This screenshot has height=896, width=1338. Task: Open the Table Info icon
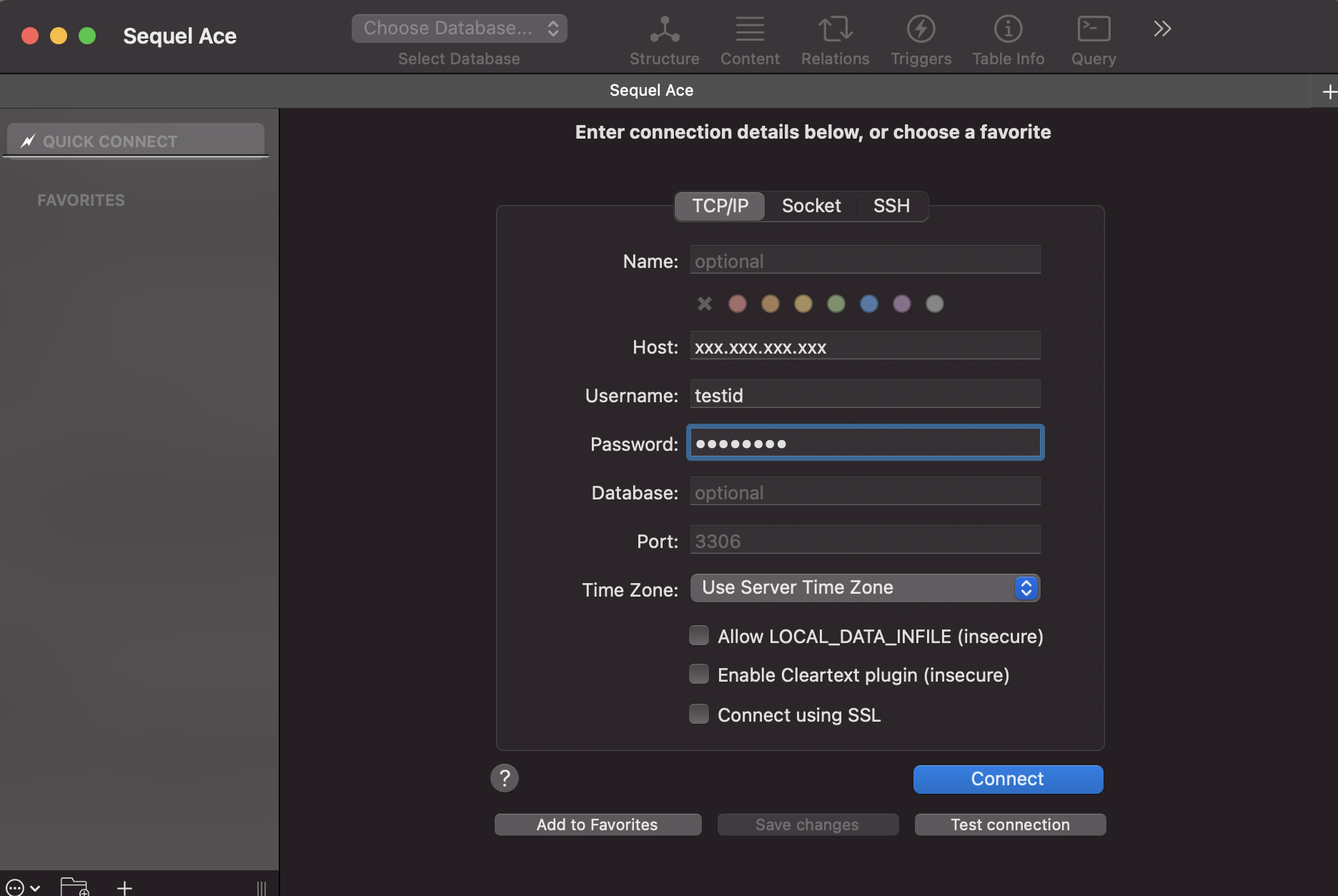1008,29
